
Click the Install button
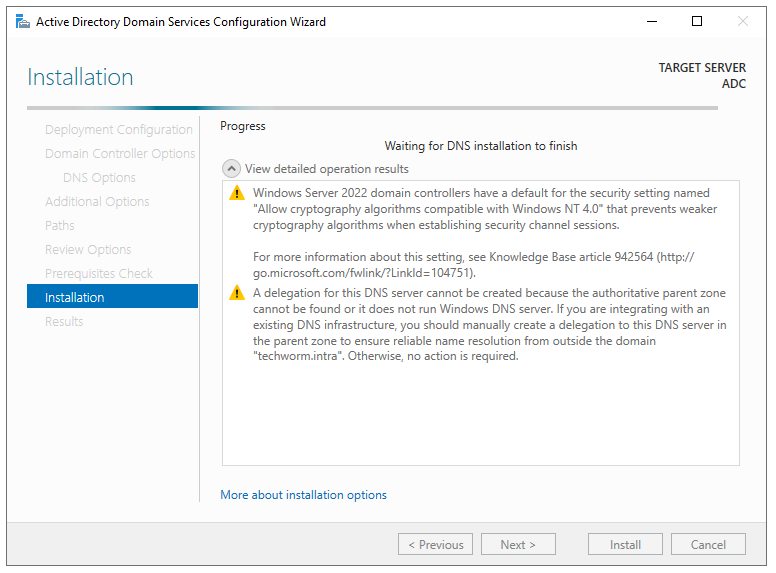tap(625, 545)
